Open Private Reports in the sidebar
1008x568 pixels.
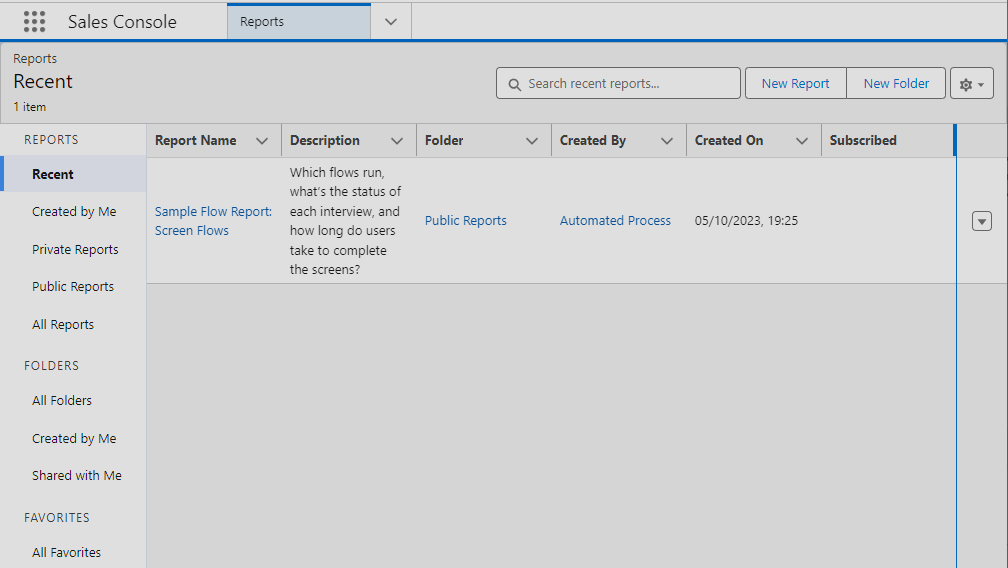click(x=75, y=249)
